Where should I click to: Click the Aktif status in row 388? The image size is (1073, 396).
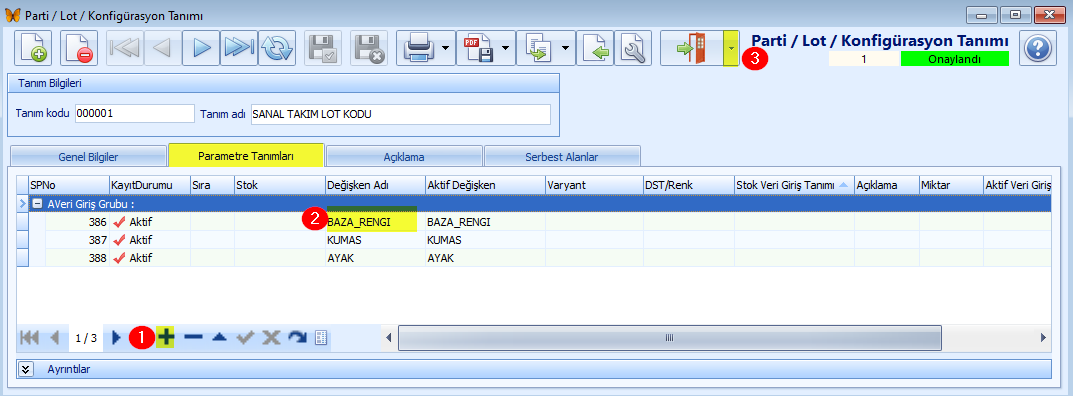pos(149,258)
